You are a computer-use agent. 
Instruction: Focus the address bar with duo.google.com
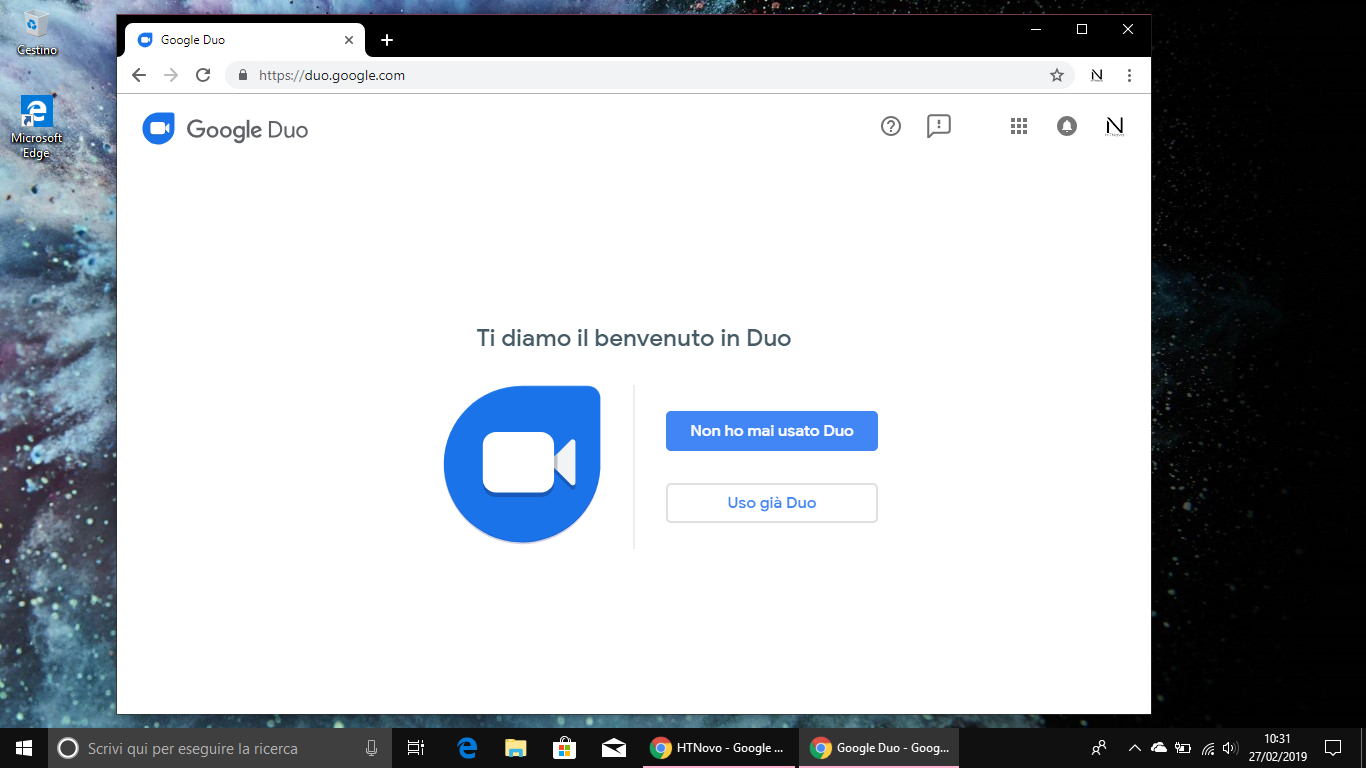[650, 75]
